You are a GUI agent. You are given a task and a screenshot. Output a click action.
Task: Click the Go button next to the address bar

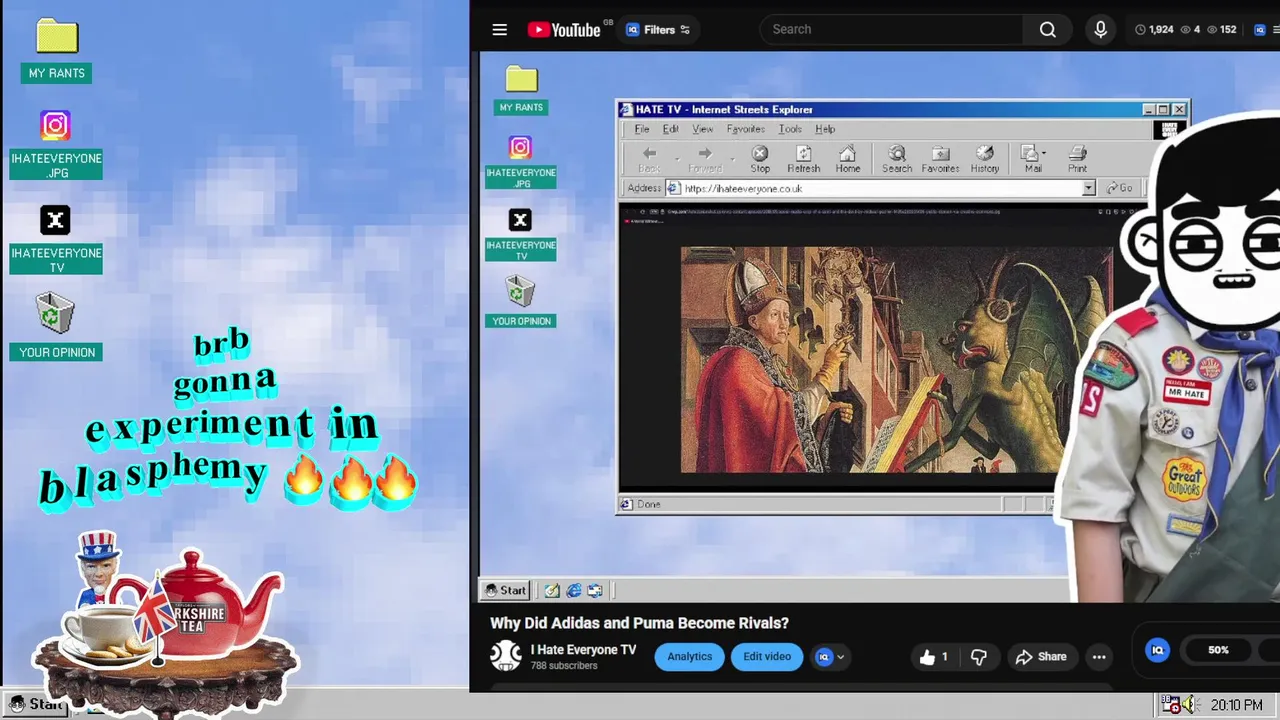1120,188
